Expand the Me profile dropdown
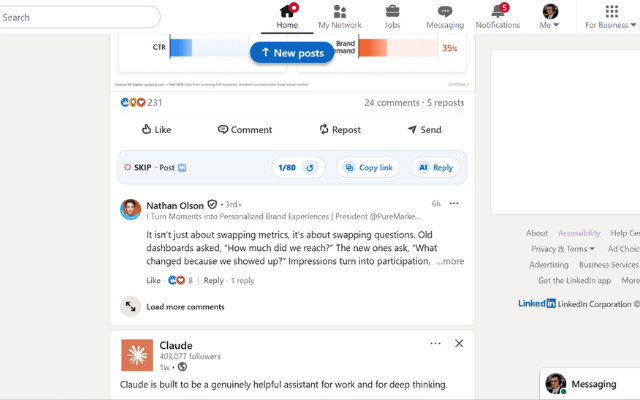Image resolution: width=640 pixels, height=400 pixels. [550, 16]
